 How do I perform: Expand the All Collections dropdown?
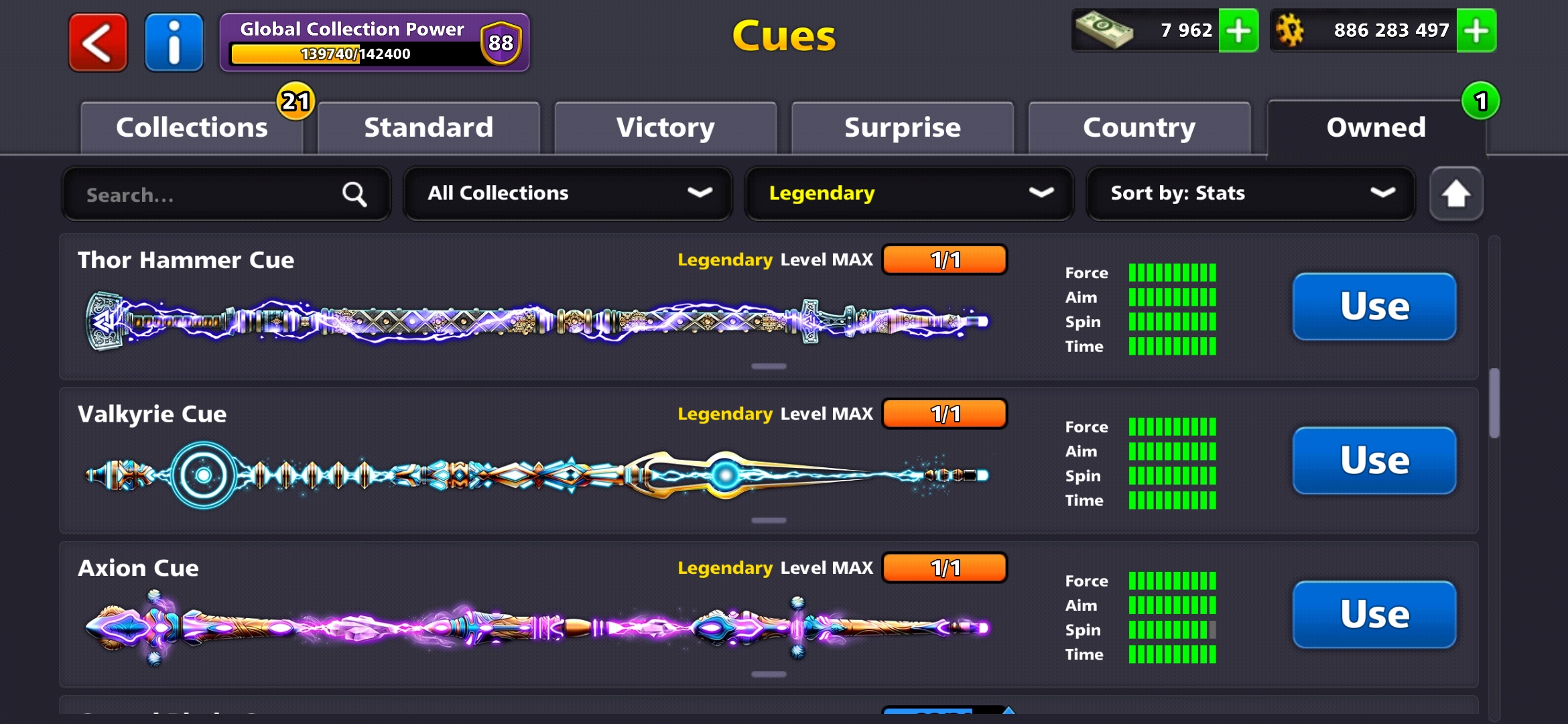[568, 194]
